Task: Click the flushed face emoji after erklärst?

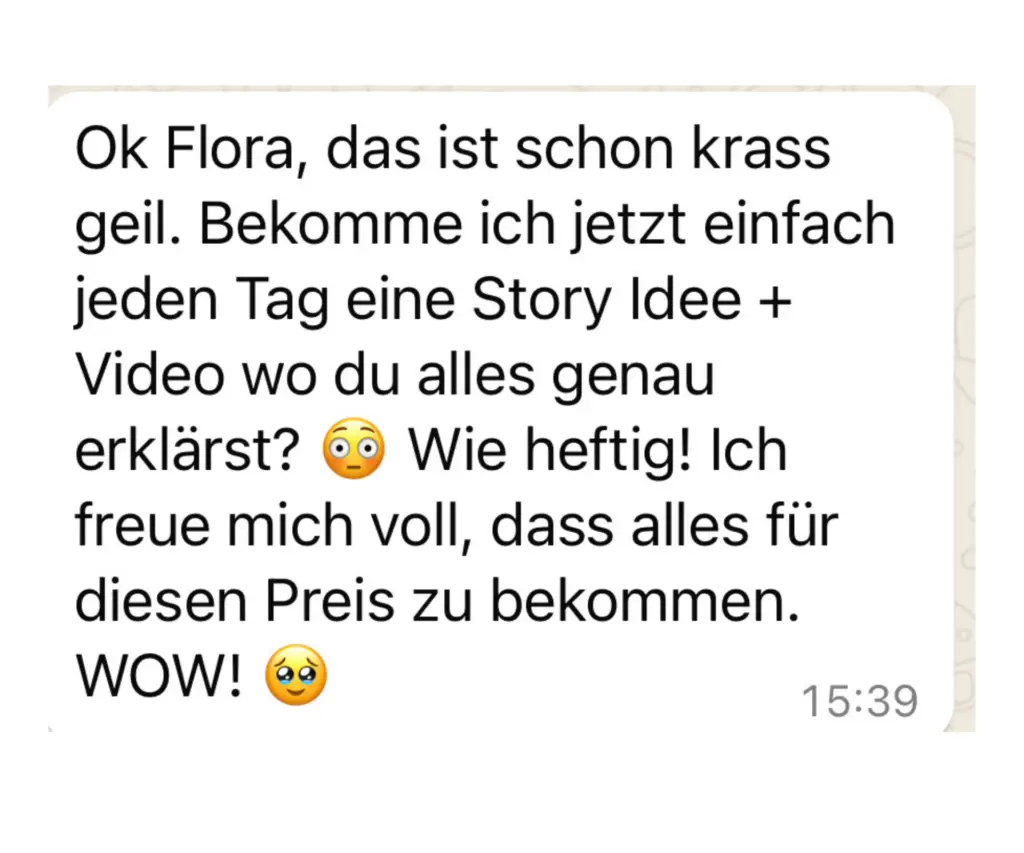Action: coord(354,447)
